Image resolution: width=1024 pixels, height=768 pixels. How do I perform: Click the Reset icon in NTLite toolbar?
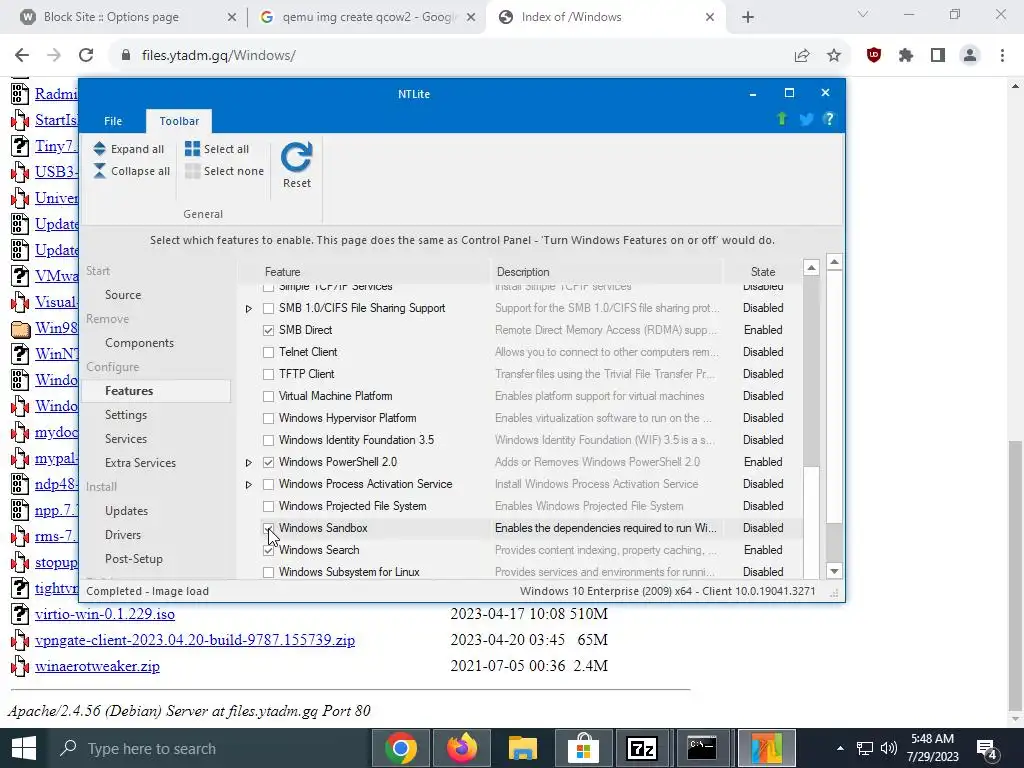[296, 157]
